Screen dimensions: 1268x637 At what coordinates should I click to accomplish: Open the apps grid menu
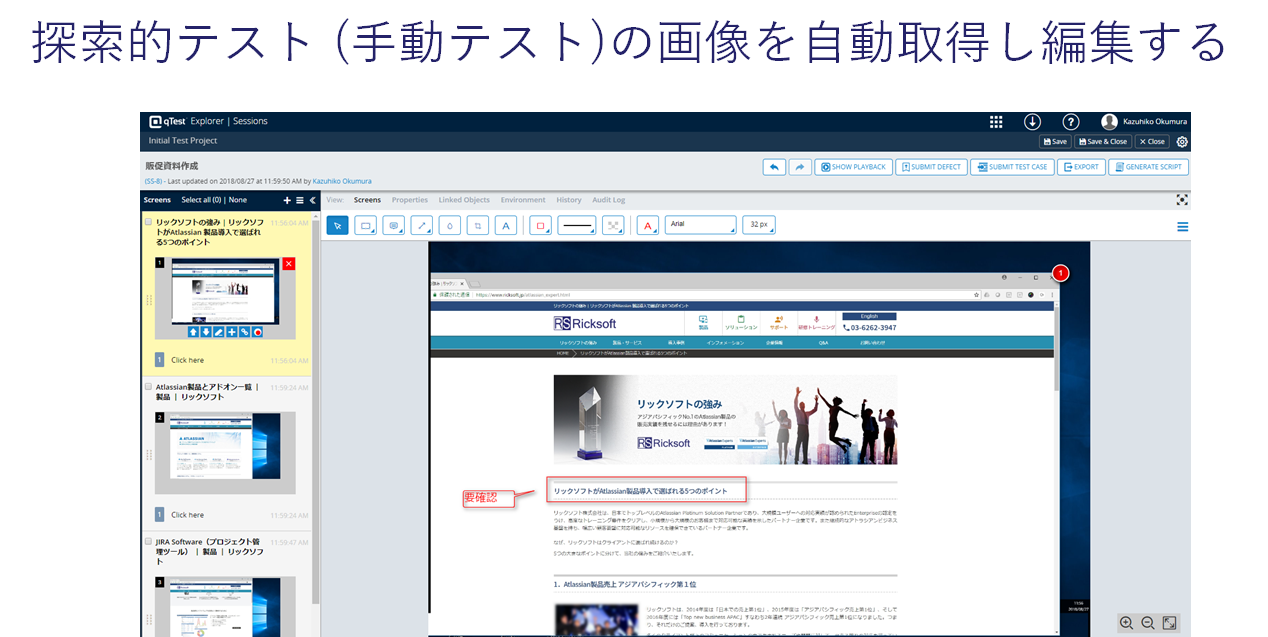(996, 121)
